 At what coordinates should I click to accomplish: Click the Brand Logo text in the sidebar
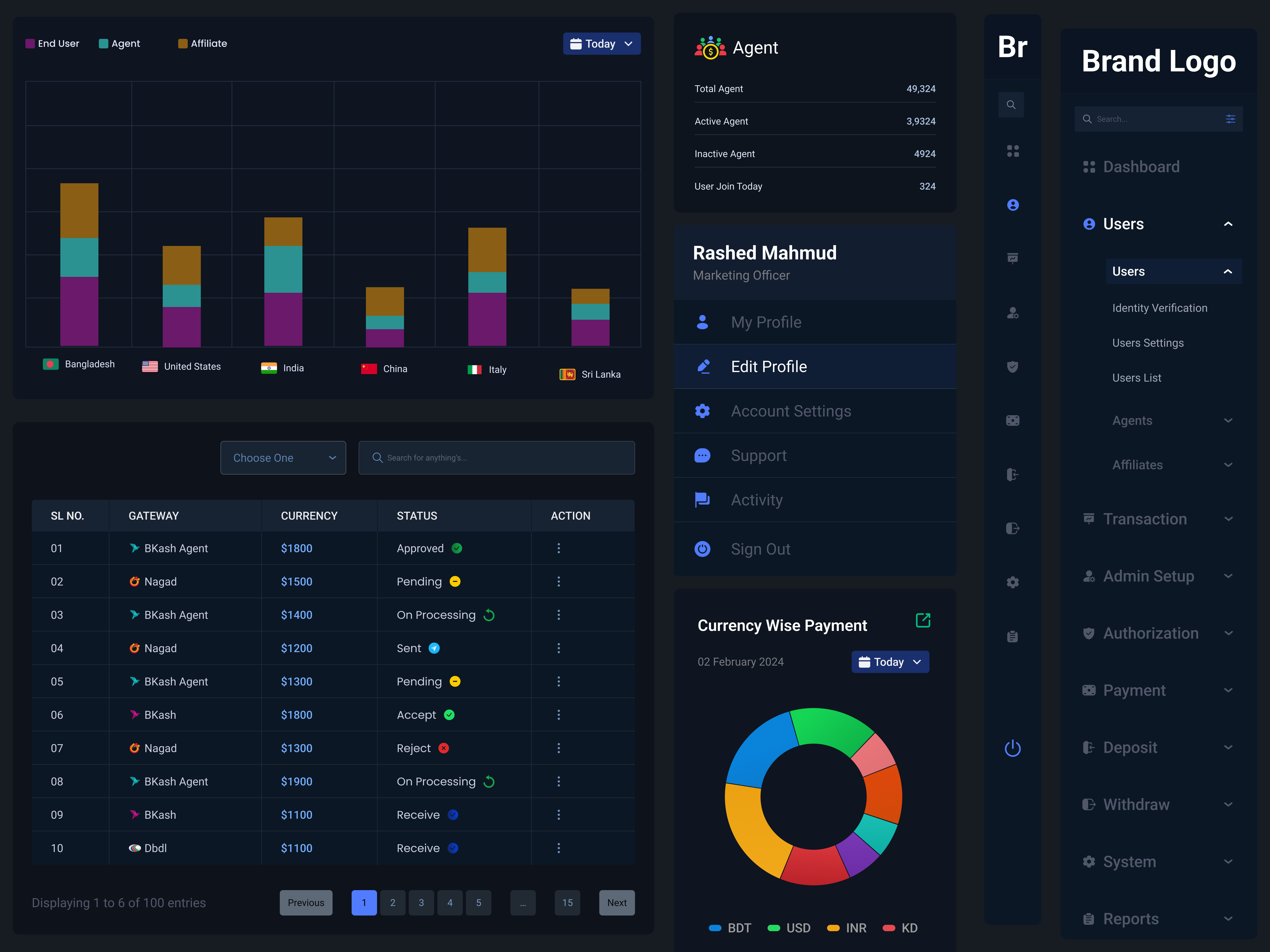[x=1159, y=61]
